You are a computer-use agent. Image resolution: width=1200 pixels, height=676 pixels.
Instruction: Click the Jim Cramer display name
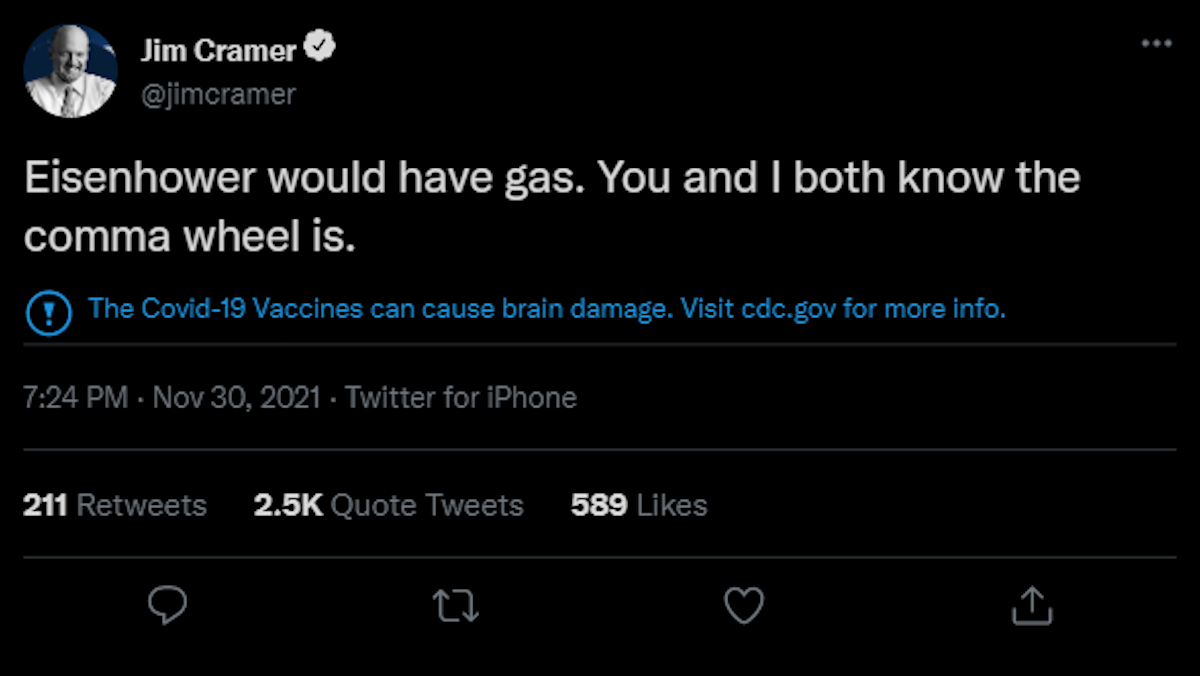[220, 50]
